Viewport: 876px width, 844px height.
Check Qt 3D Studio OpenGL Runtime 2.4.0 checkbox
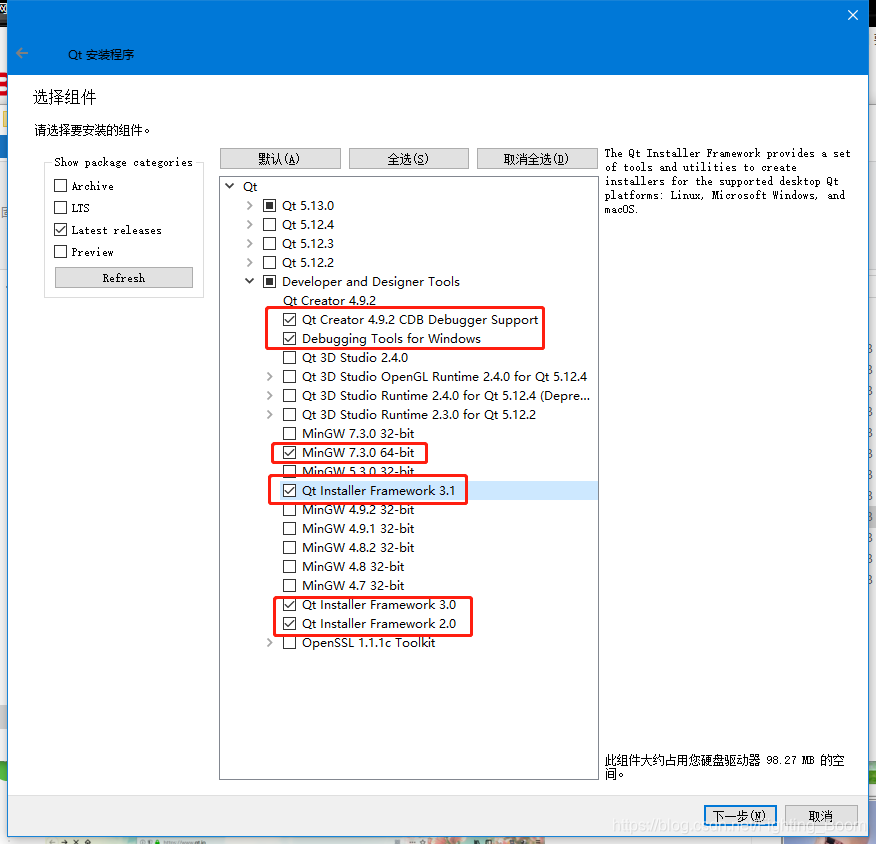pyautogui.click(x=289, y=376)
